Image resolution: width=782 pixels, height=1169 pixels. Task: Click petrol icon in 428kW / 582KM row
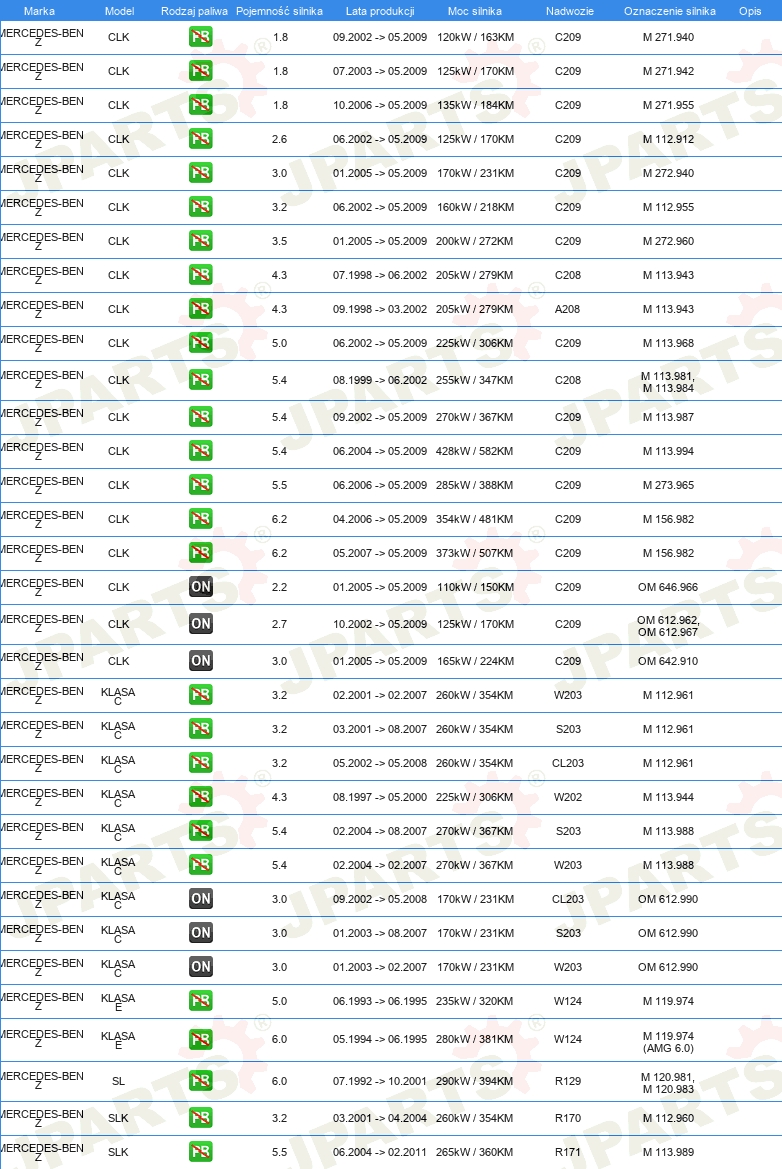pyautogui.click(x=201, y=451)
